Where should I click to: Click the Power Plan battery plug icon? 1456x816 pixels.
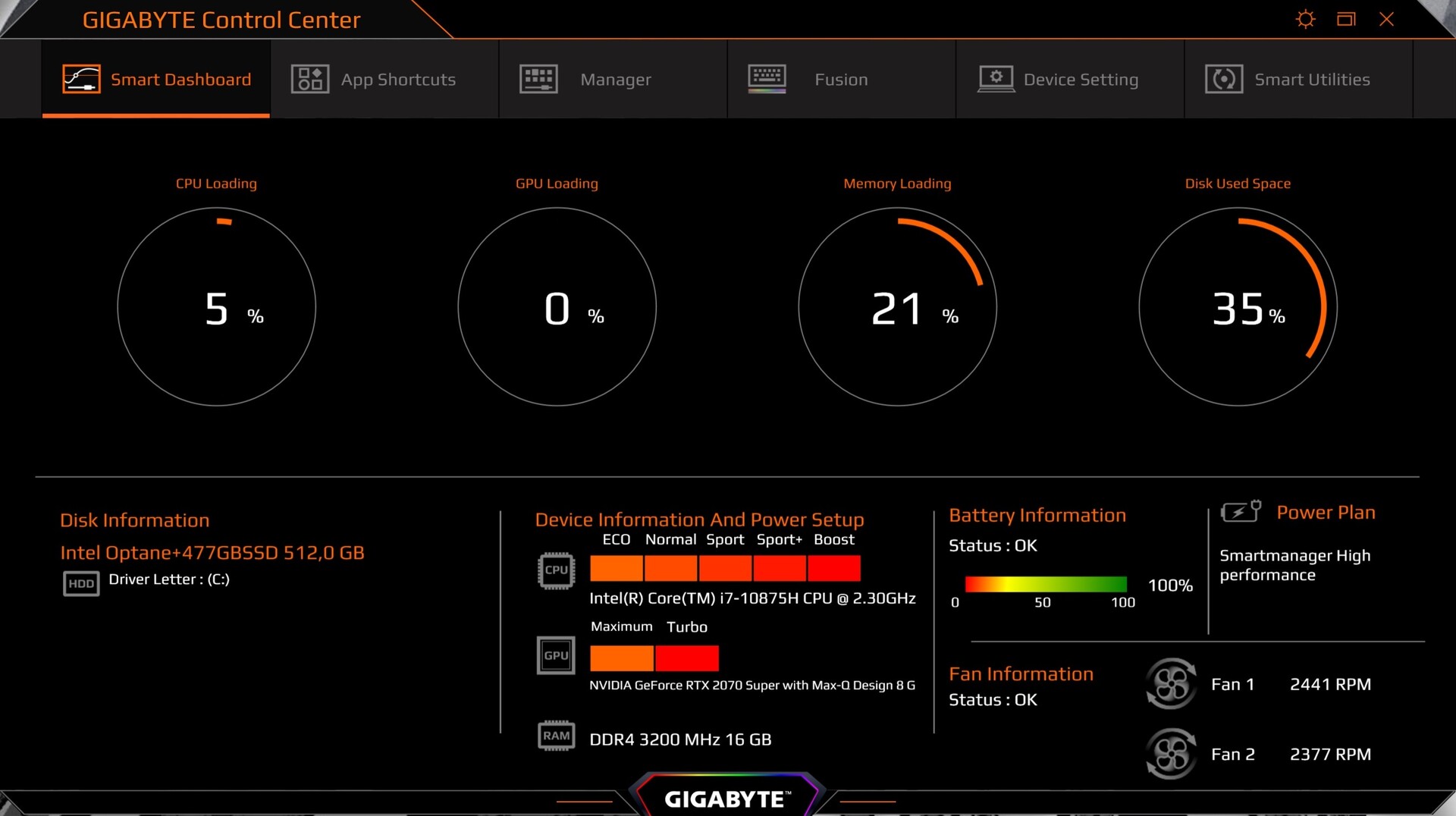pos(1241,511)
